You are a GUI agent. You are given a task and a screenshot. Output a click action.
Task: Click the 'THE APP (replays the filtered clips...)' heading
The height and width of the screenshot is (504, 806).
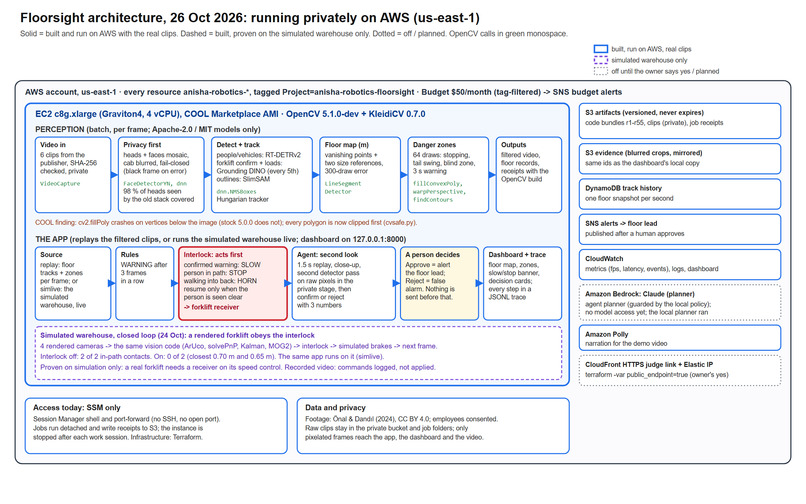click(221, 239)
